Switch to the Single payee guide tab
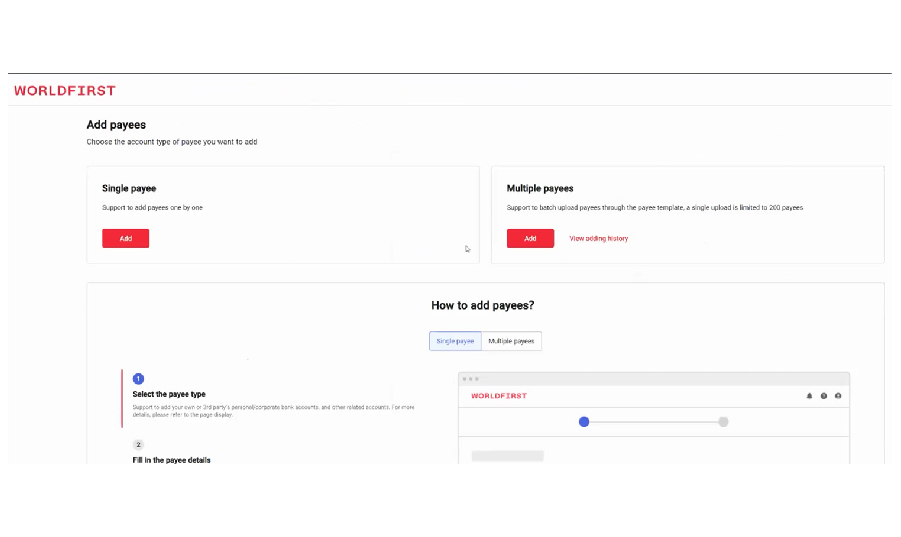Image resolution: width=901 pixels, height=537 pixels. (455, 341)
